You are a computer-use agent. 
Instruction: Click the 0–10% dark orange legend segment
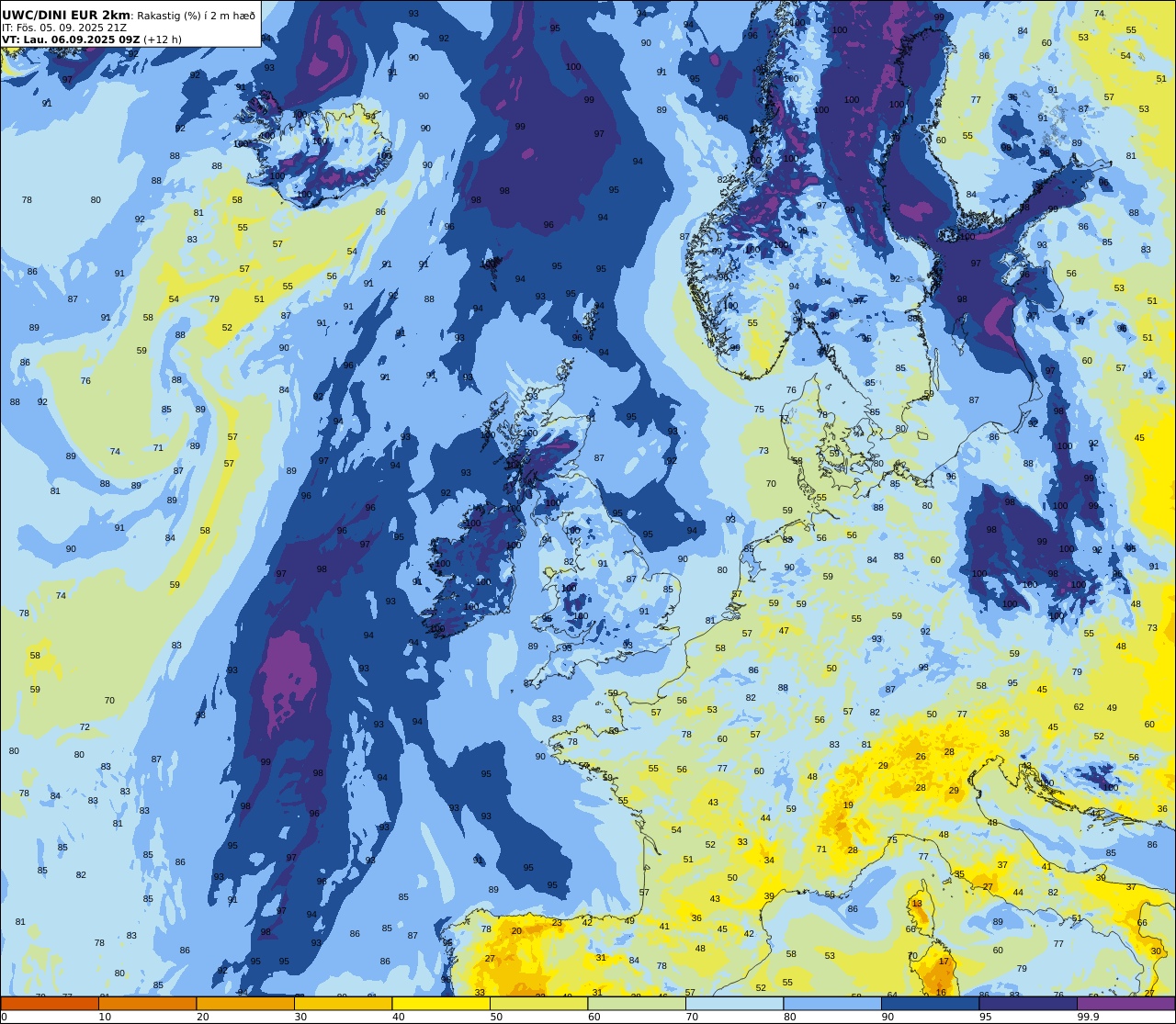[50, 1003]
